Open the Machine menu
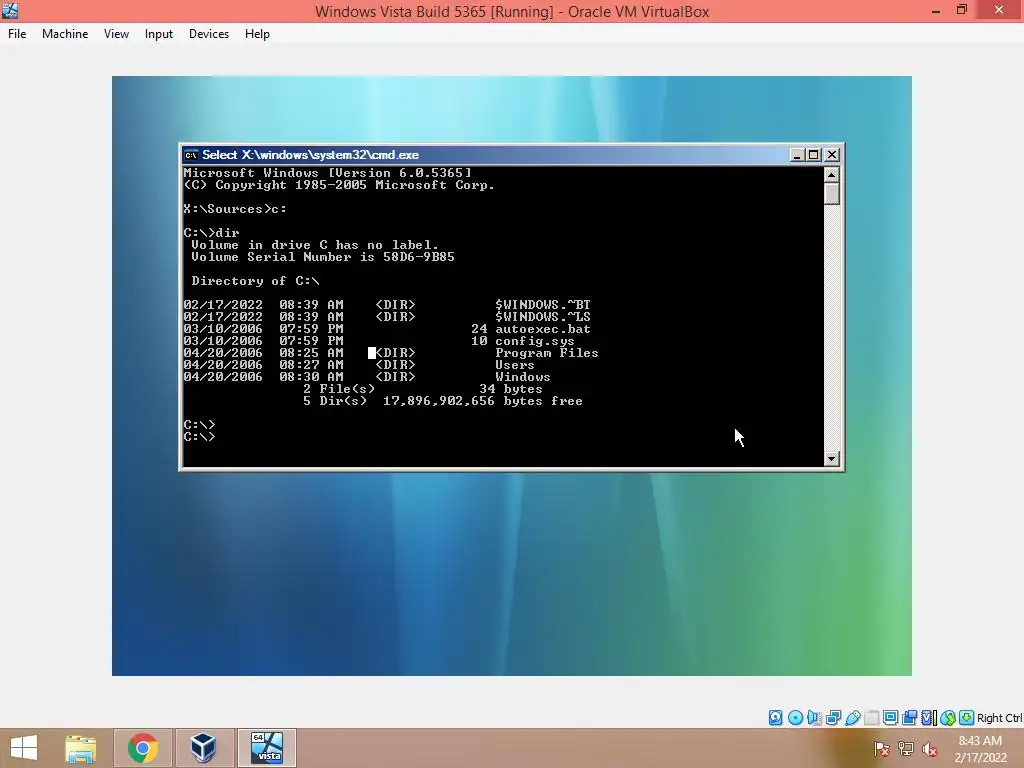 (x=65, y=34)
